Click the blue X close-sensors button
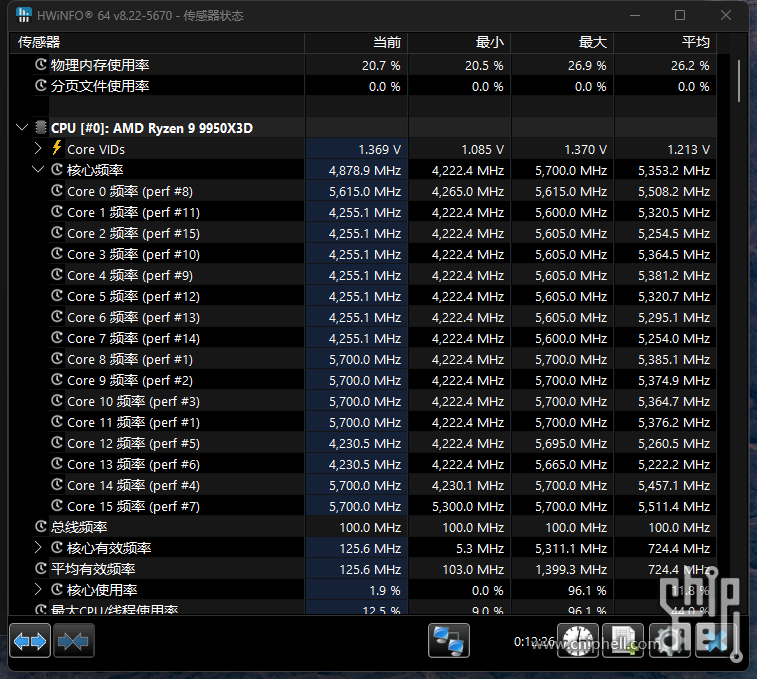Image resolution: width=757 pixels, height=679 pixels. (715, 641)
